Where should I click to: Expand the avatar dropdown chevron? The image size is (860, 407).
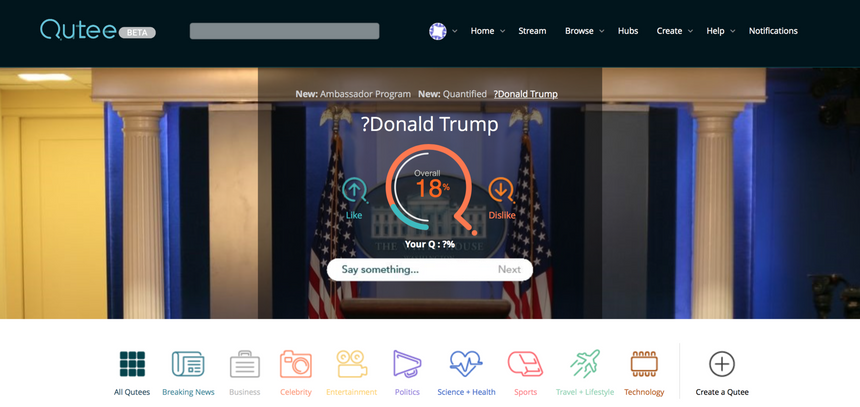point(455,31)
